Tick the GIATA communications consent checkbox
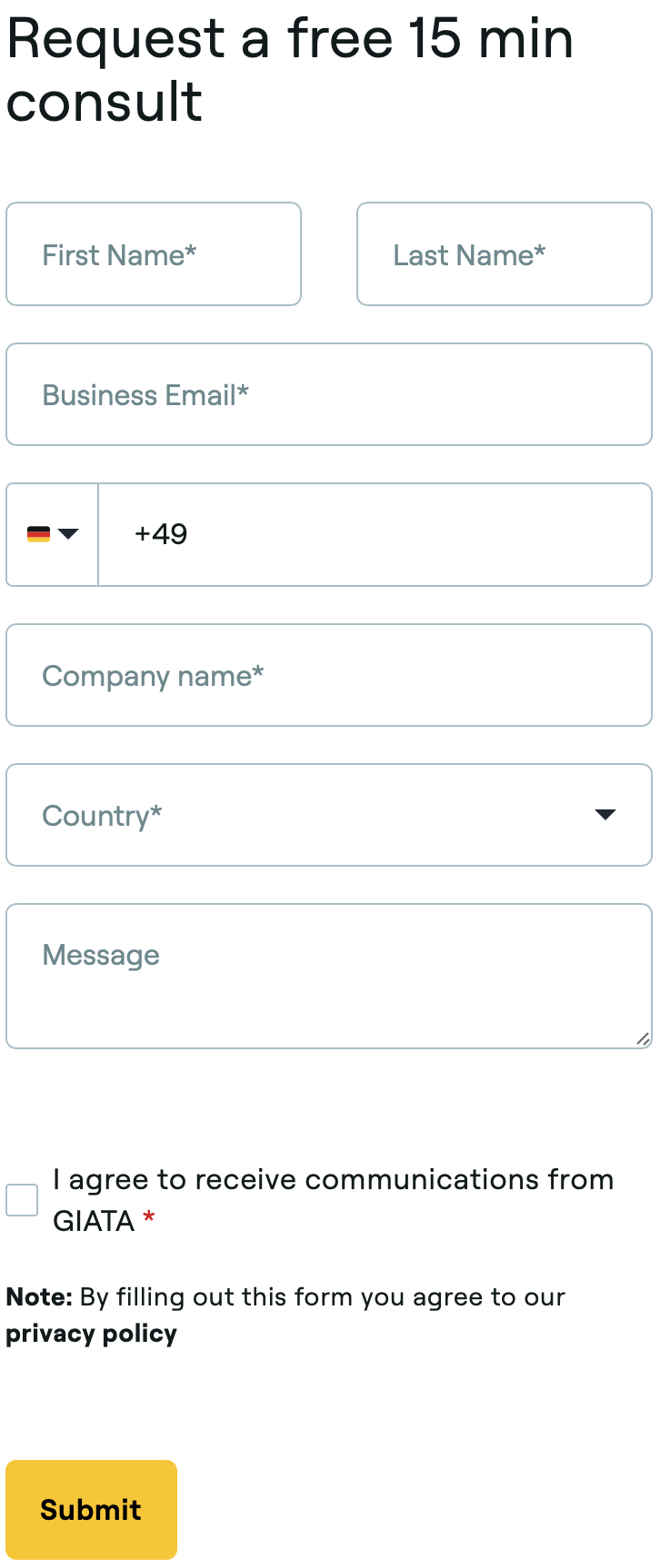The image size is (660, 1568). tap(22, 1199)
